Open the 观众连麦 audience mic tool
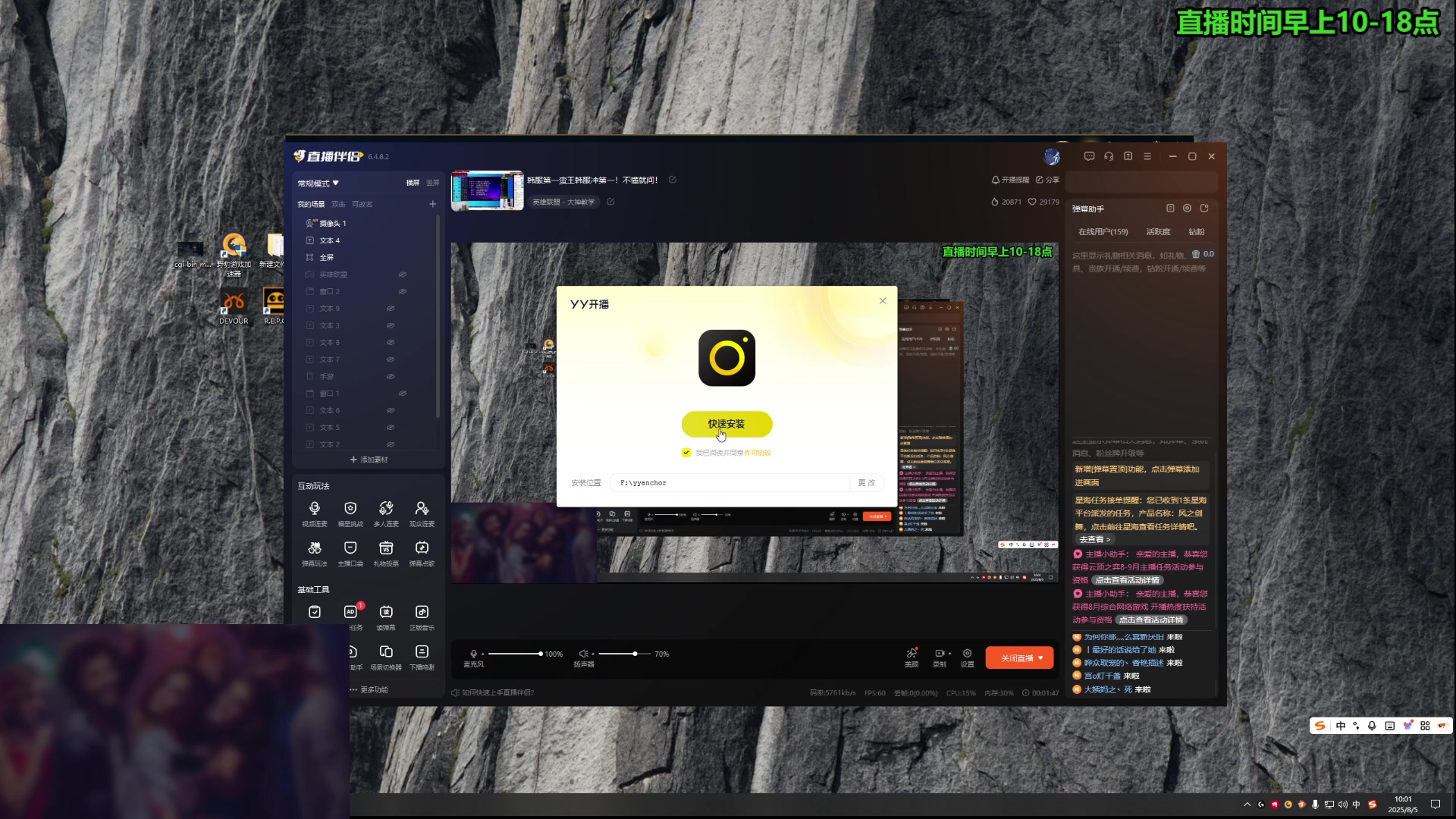The width and height of the screenshot is (1456, 819). tap(422, 513)
